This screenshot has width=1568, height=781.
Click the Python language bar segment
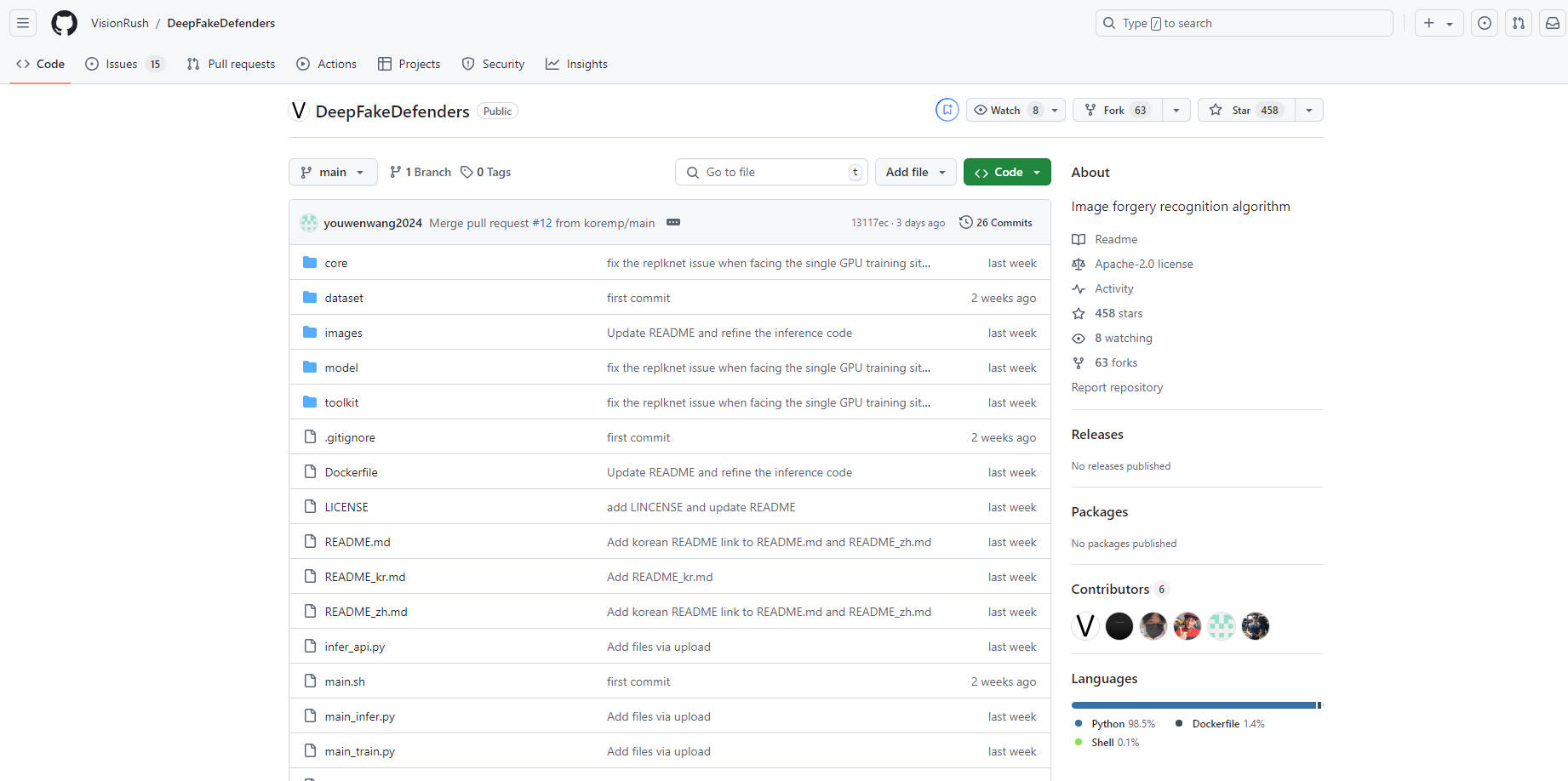click(1192, 705)
